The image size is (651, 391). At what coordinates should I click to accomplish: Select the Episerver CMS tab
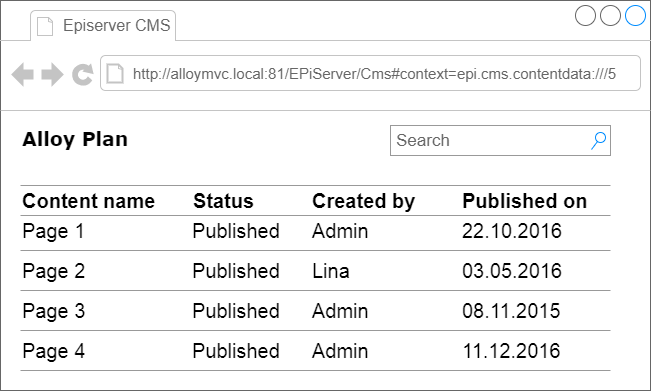click(x=103, y=26)
